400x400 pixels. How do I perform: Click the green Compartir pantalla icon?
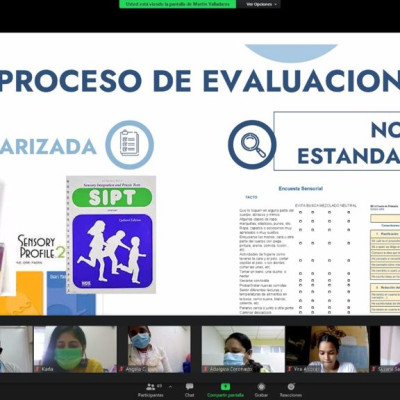pyautogui.click(x=225, y=387)
